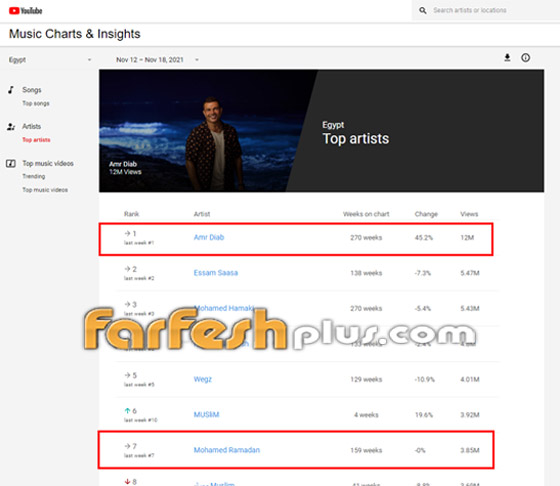Click the YouTube logo icon
The height and width of the screenshot is (486, 560).
pyautogui.click(x=14, y=11)
